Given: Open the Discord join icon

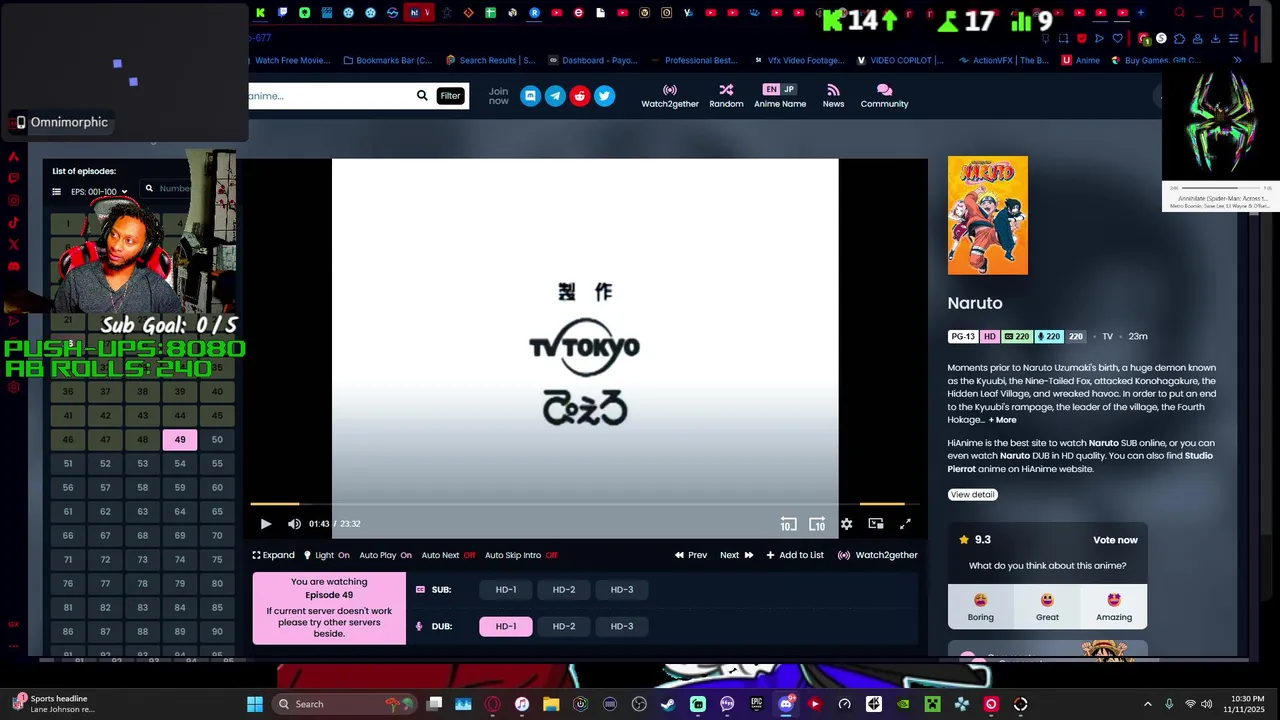Looking at the screenshot, I should [530, 96].
